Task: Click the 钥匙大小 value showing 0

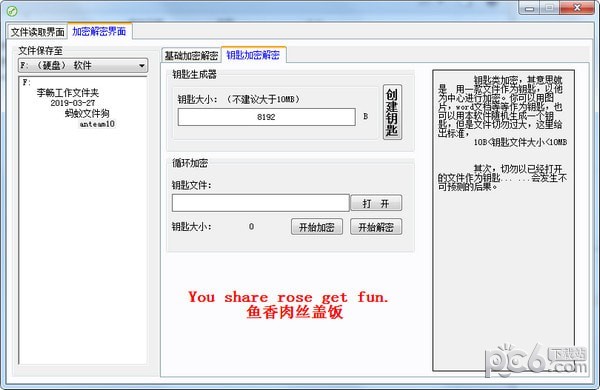Action: pyautogui.click(x=251, y=227)
